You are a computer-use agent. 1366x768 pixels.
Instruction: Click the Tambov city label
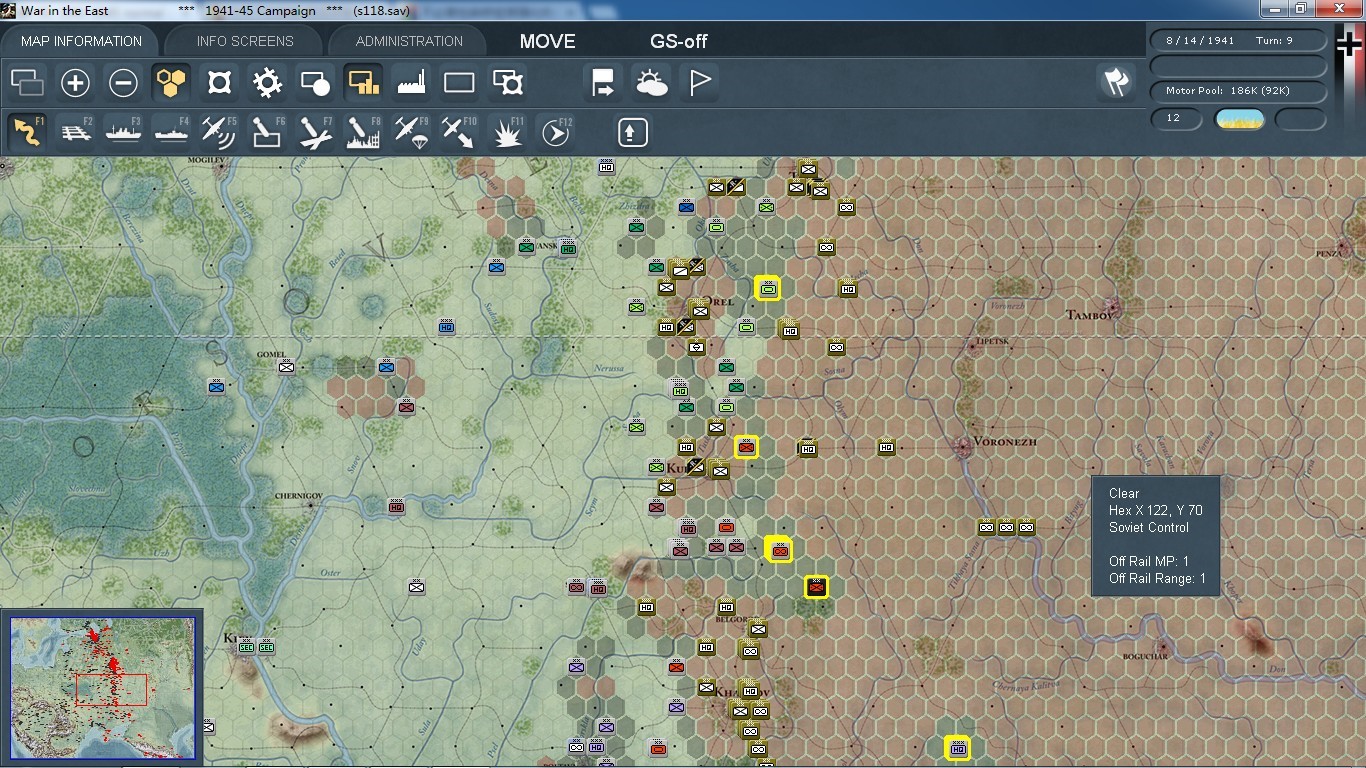pos(1089,315)
